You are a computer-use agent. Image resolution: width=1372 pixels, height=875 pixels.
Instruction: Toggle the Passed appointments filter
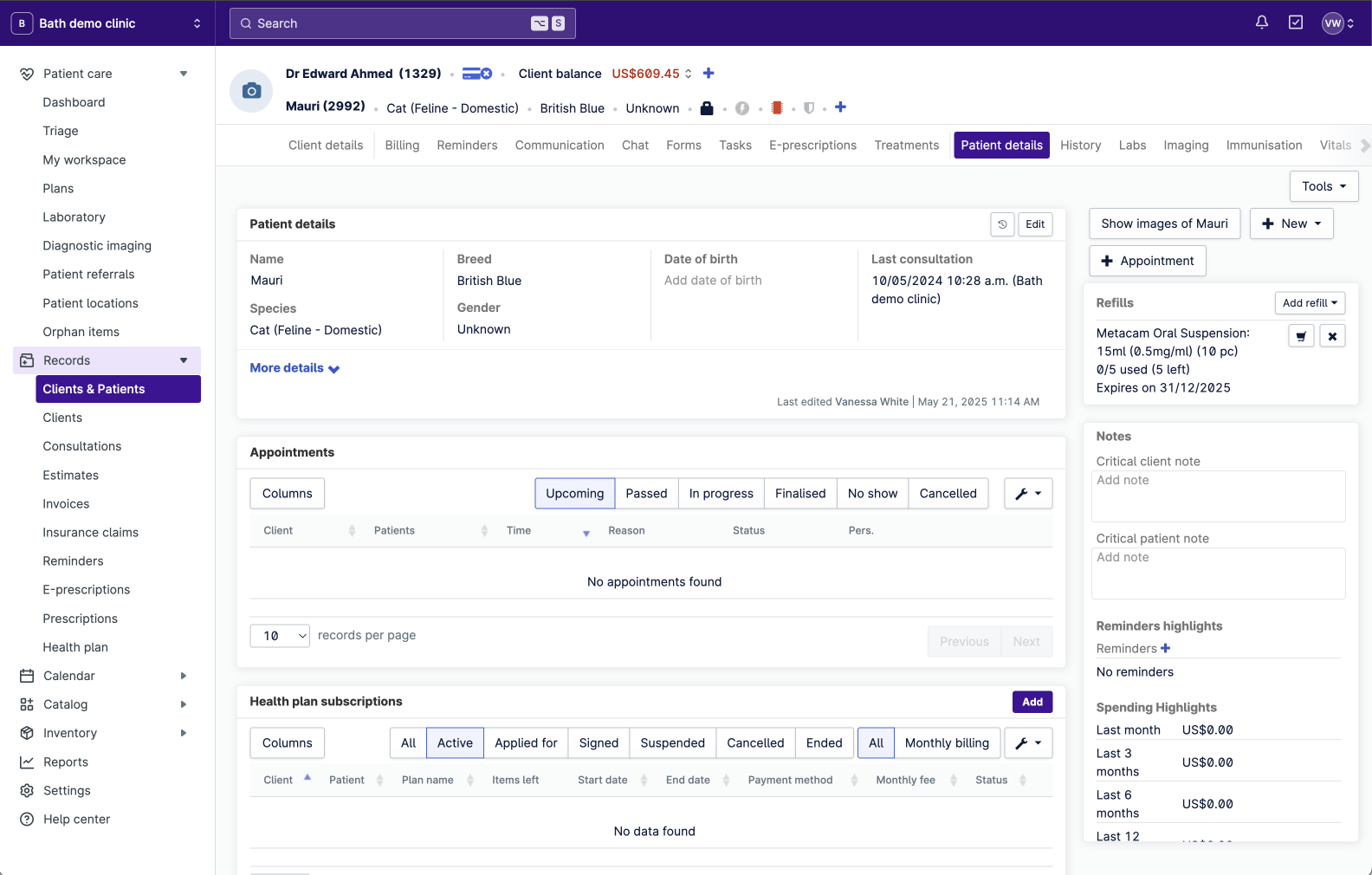pyautogui.click(x=646, y=494)
